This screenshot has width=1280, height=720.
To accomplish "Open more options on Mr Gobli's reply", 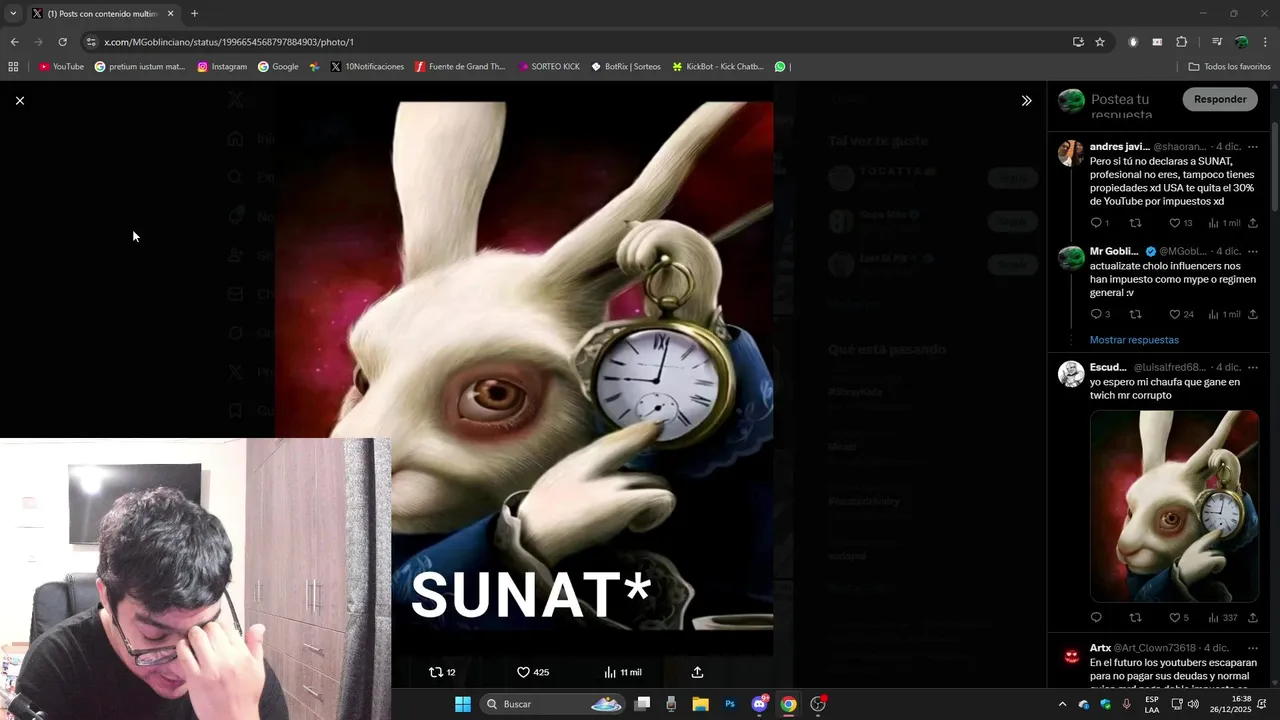I will (x=1252, y=251).
